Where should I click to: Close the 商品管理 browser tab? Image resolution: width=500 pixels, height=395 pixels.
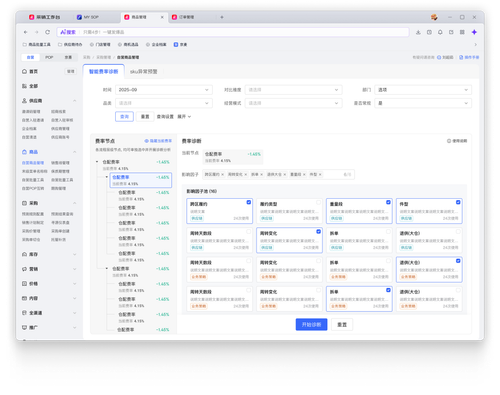point(162,17)
